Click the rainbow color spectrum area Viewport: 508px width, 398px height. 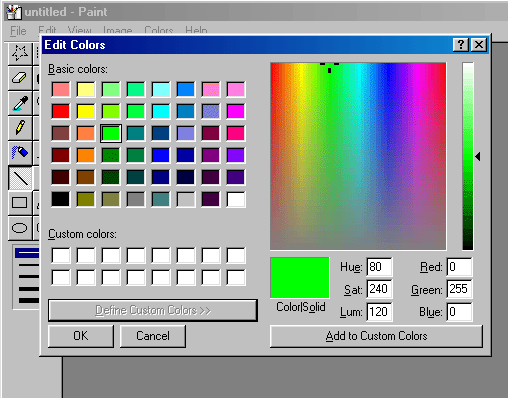point(358,156)
